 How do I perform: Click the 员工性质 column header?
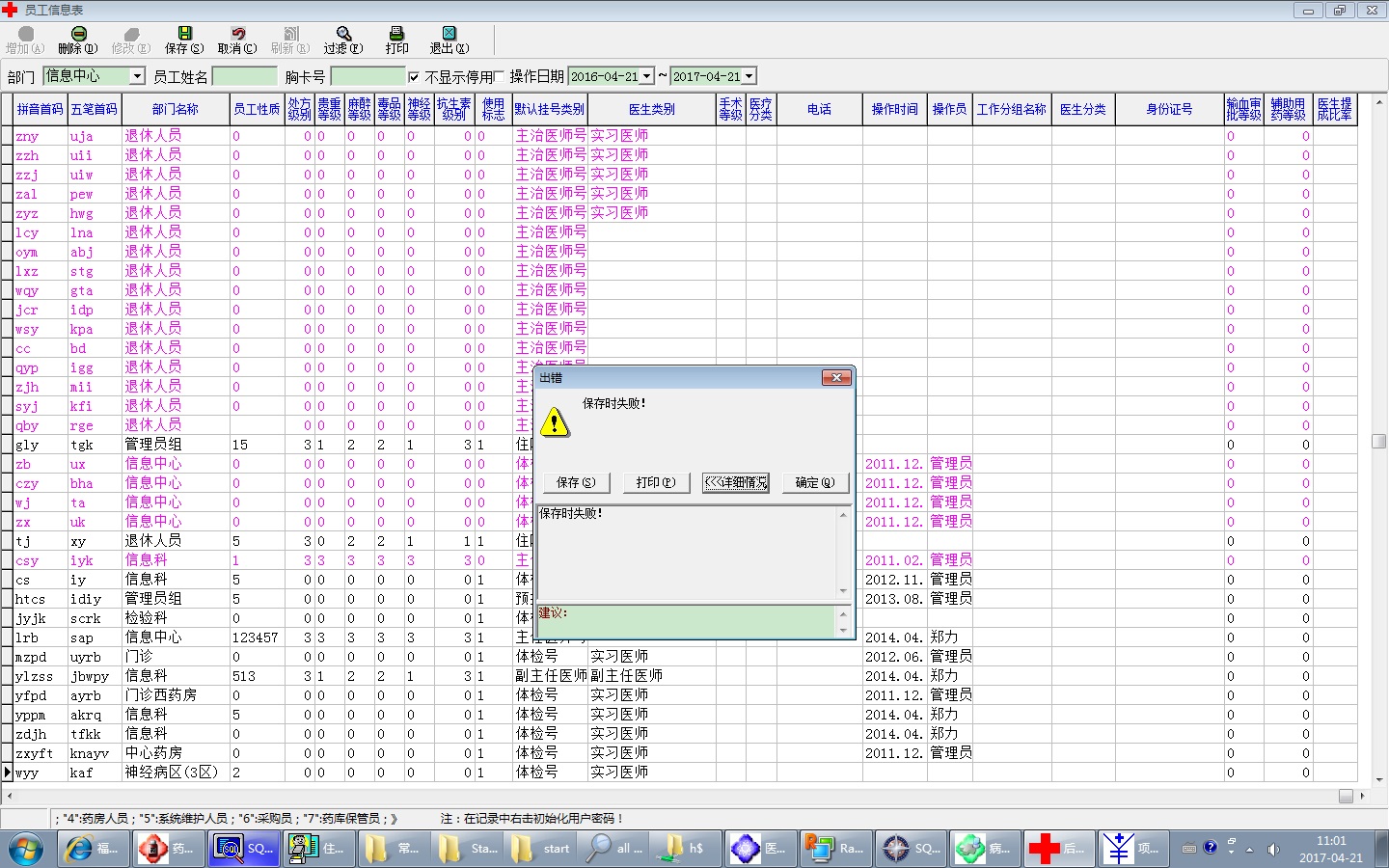(258, 109)
